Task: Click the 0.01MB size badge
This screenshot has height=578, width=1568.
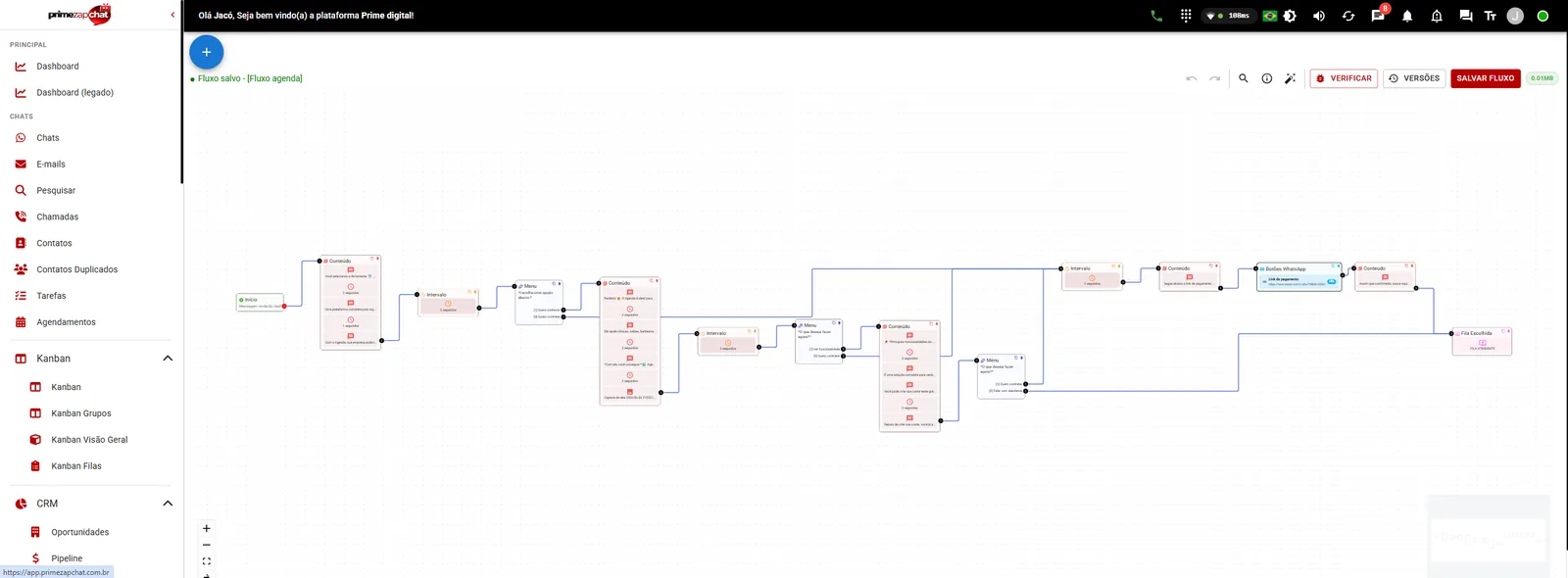Action: click(1543, 78)
